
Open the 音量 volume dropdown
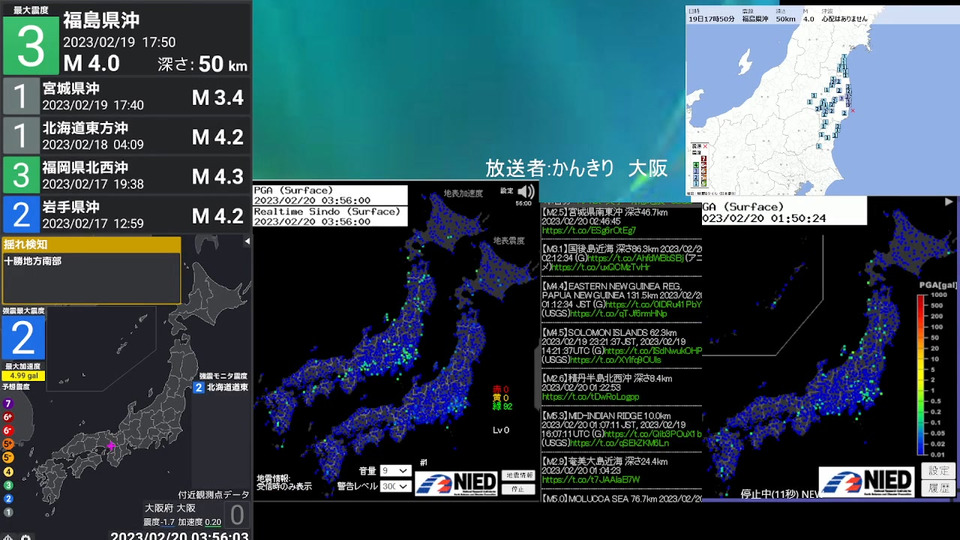pyautogui.click(x=396, y=470)
